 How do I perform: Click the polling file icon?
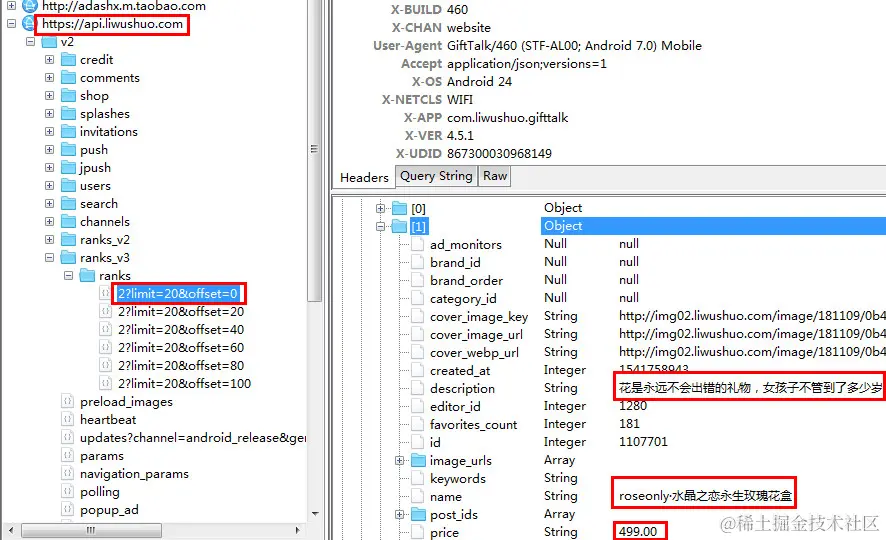pos(67,492)
